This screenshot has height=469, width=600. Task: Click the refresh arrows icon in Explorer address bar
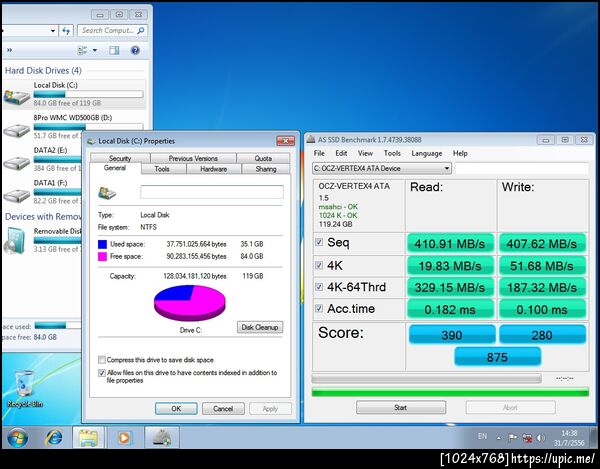66,31
